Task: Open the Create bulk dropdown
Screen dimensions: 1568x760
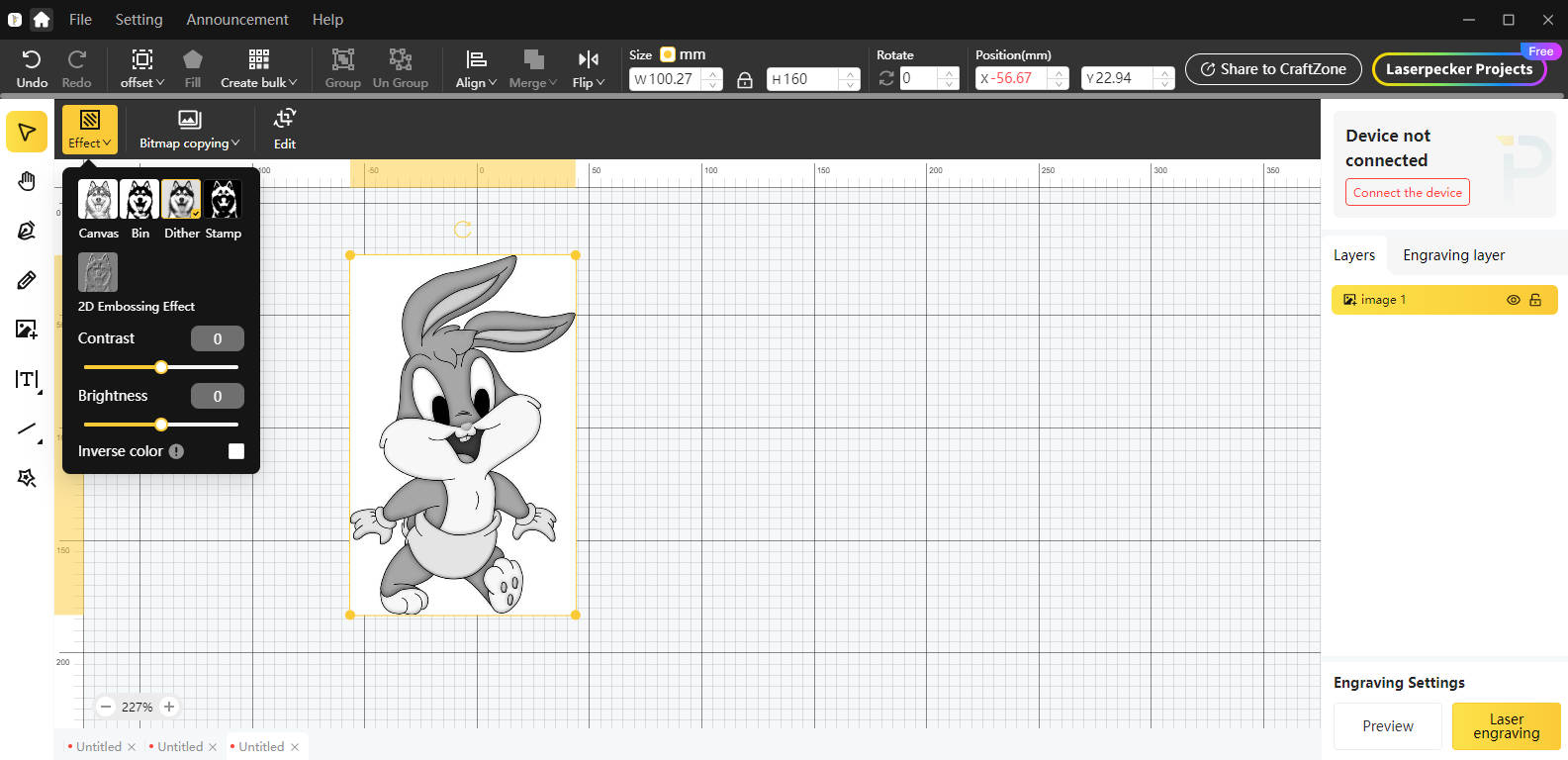Action: (x=258, y=68)
